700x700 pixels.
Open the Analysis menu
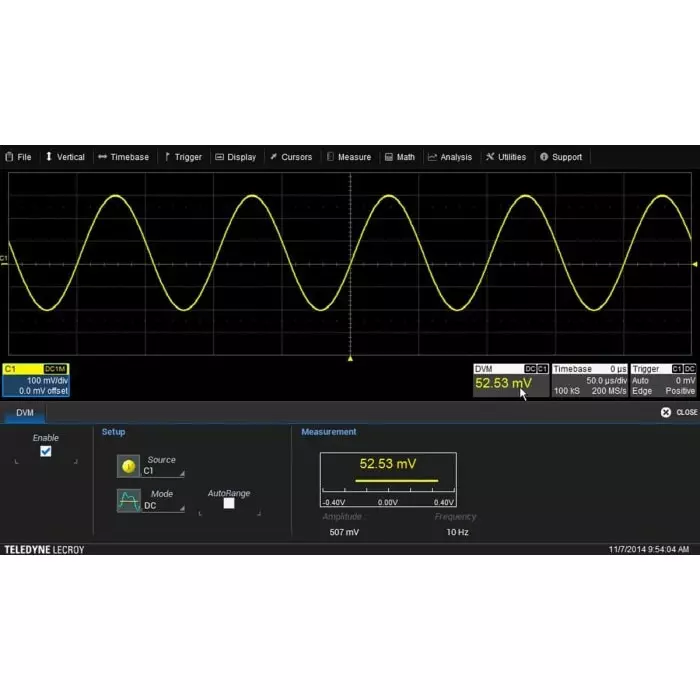pyautogui.click(x=450, y=157)
